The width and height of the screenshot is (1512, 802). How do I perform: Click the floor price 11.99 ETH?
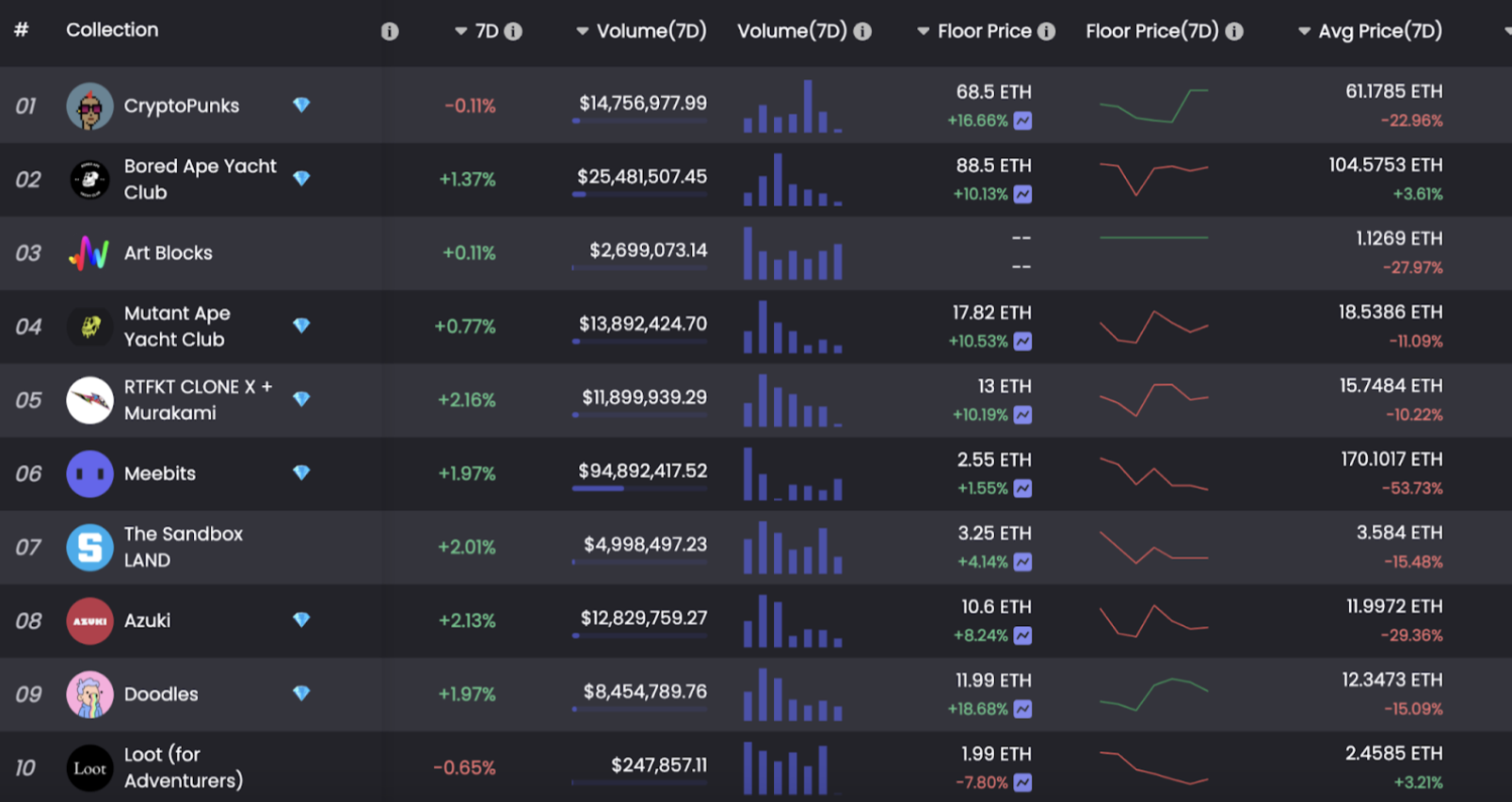[994, 681]
